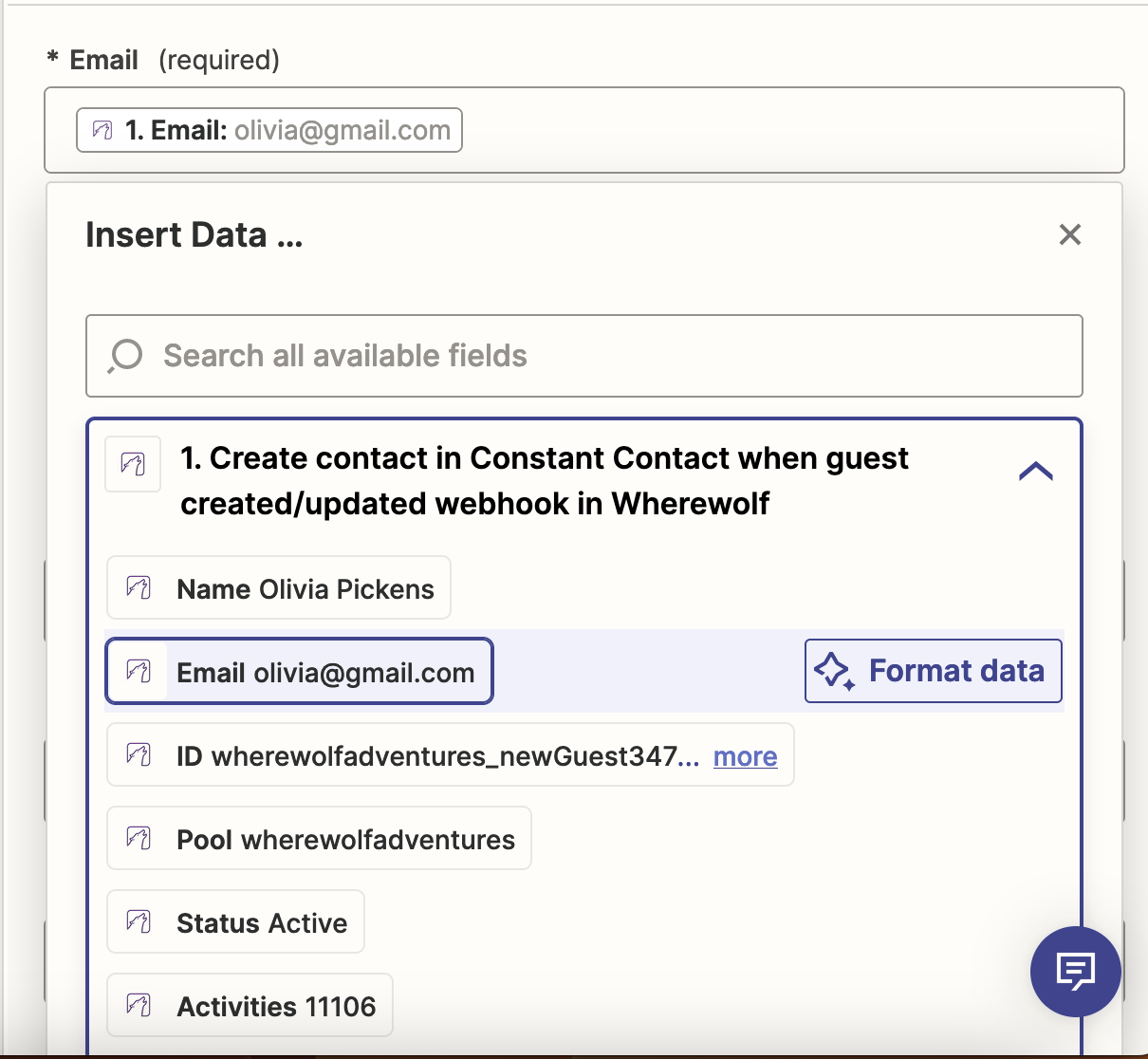Click inside the required Email input field
The height and width of the screenshot is (1059, 1148).
point(584,130)
